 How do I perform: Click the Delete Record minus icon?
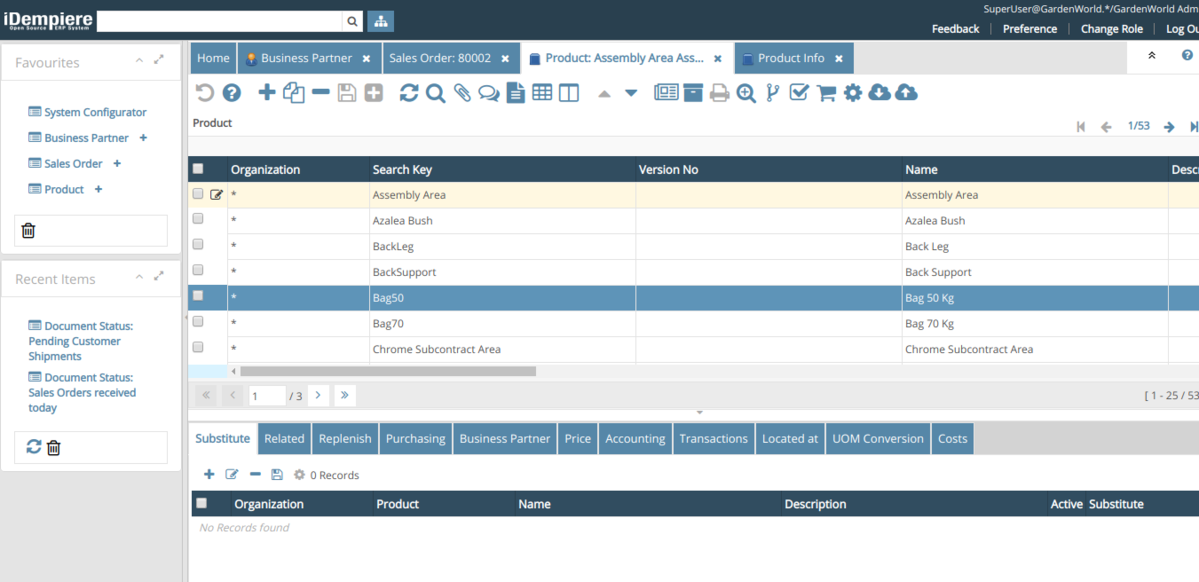pyautogui.click(x=320, y=93)
